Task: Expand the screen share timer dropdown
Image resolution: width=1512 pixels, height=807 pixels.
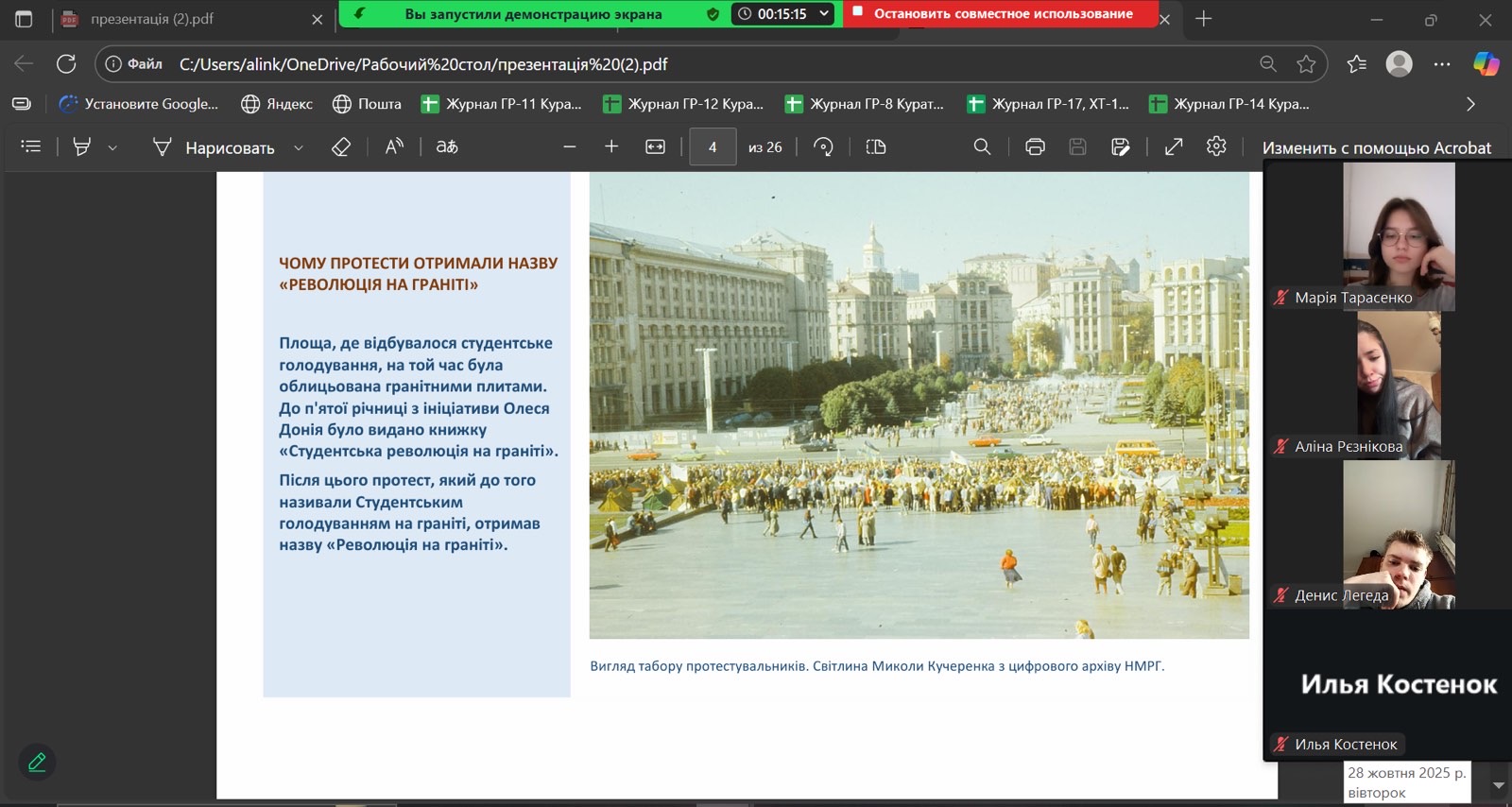Action: (x=824, y=13)
